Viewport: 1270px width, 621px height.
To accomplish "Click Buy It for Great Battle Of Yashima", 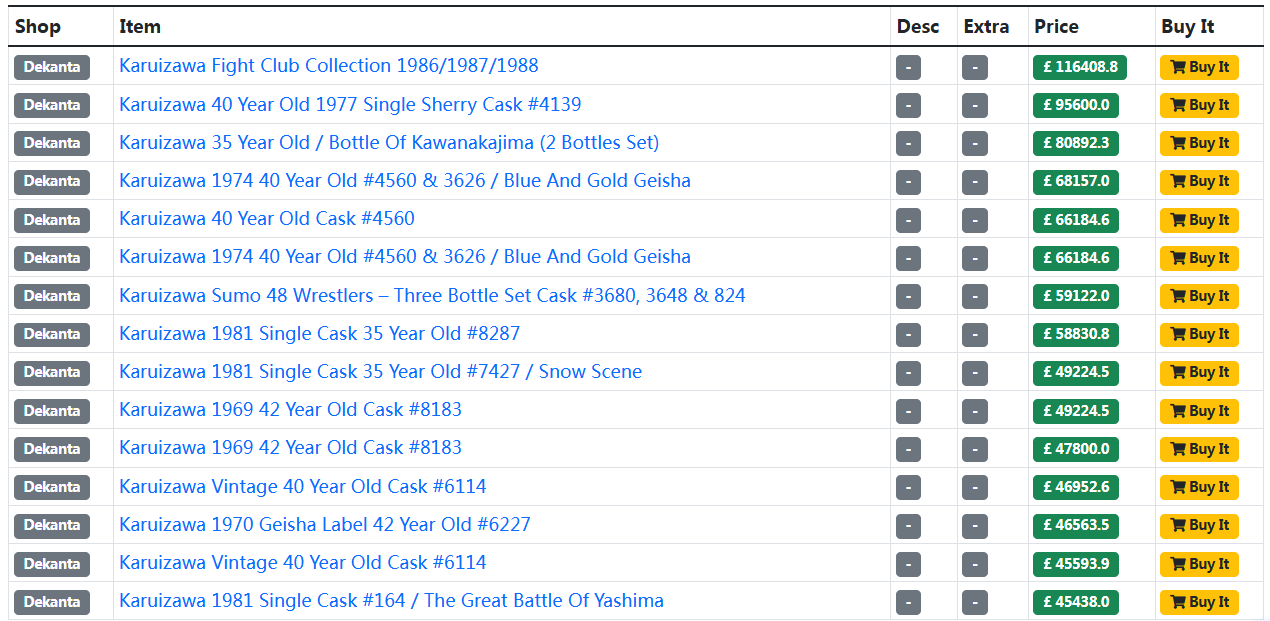I will pyautogui.click(x=1199, y=602).
